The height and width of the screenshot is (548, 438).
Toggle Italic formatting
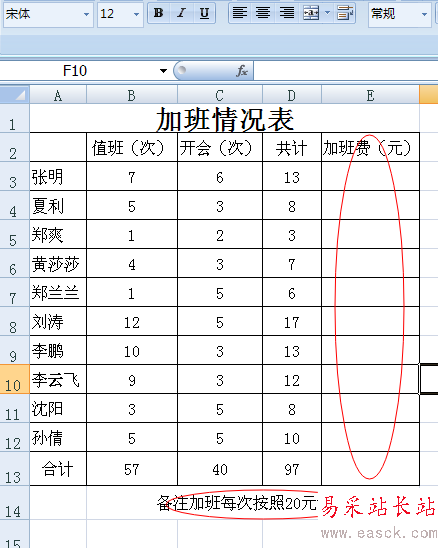click(x=181, y=14)
